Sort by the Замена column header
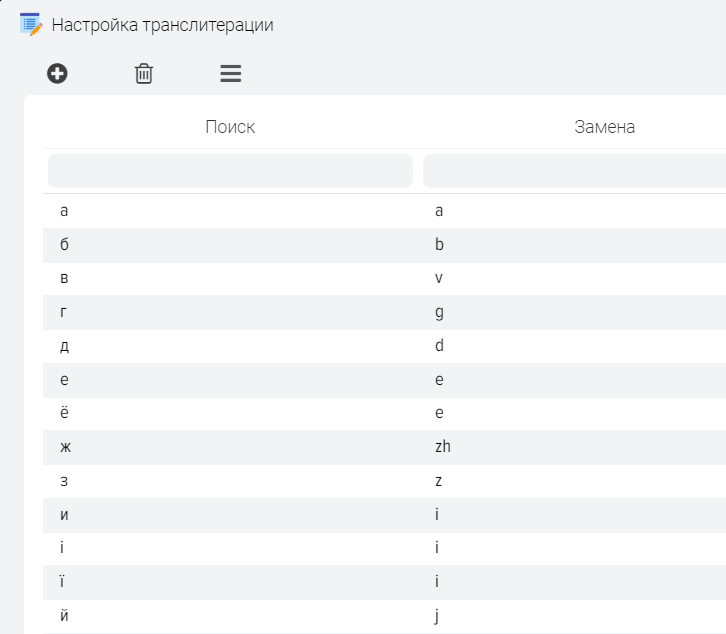The height and width of the screenshot is (634, 726). (x=604, y=127)
